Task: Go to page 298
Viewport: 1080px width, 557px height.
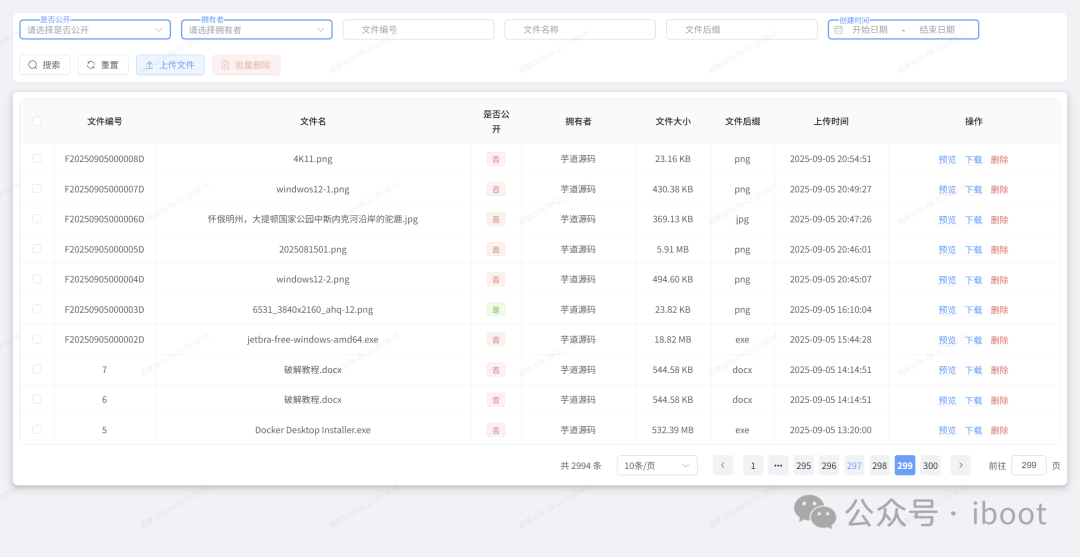Action: tap(880, 465)
